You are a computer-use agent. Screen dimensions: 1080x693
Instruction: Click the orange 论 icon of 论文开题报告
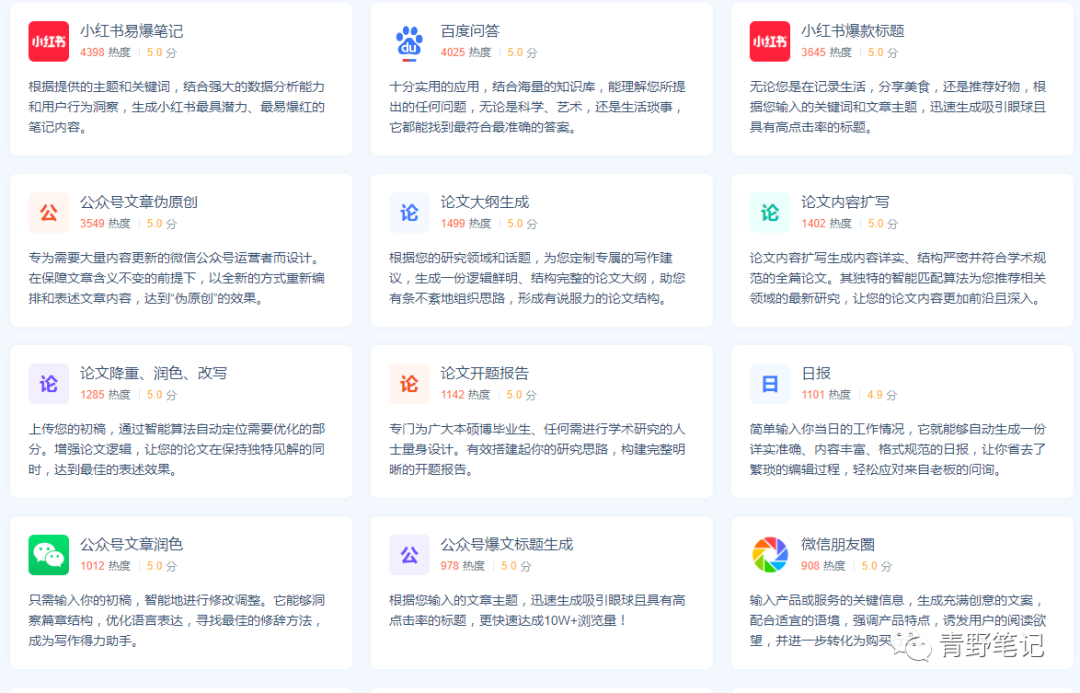409,384
